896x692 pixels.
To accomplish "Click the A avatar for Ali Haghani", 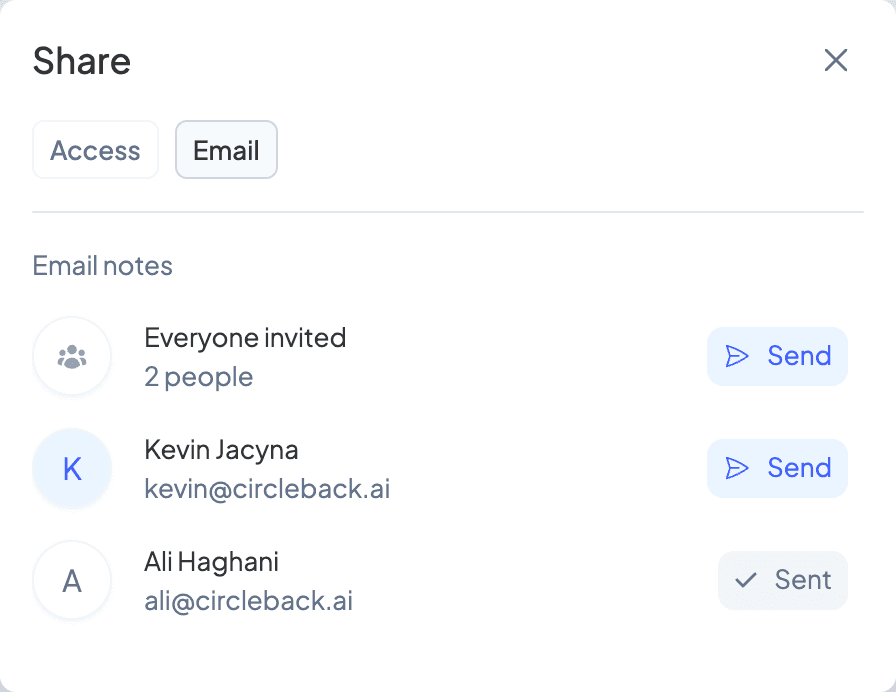I will (x=72, y=581).
